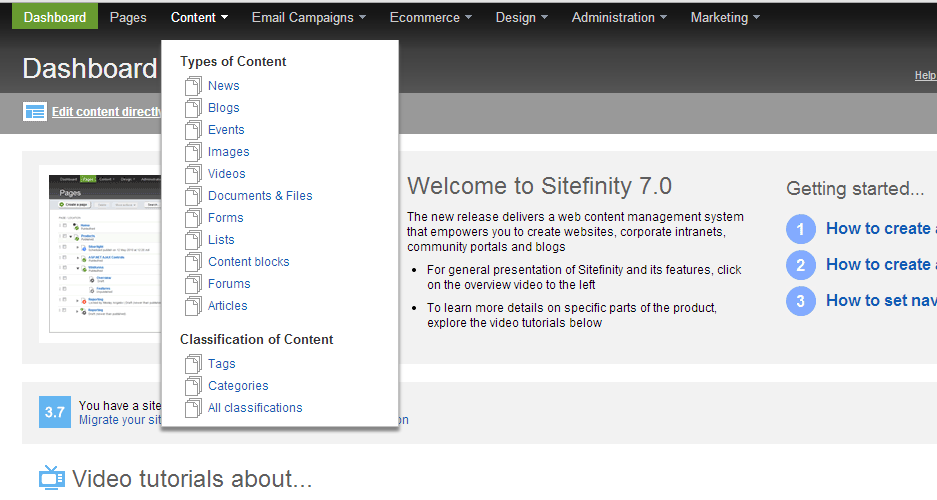Screen dimensions: 937x500
Task: Open How to set nav link
Action: click(881, 300)
